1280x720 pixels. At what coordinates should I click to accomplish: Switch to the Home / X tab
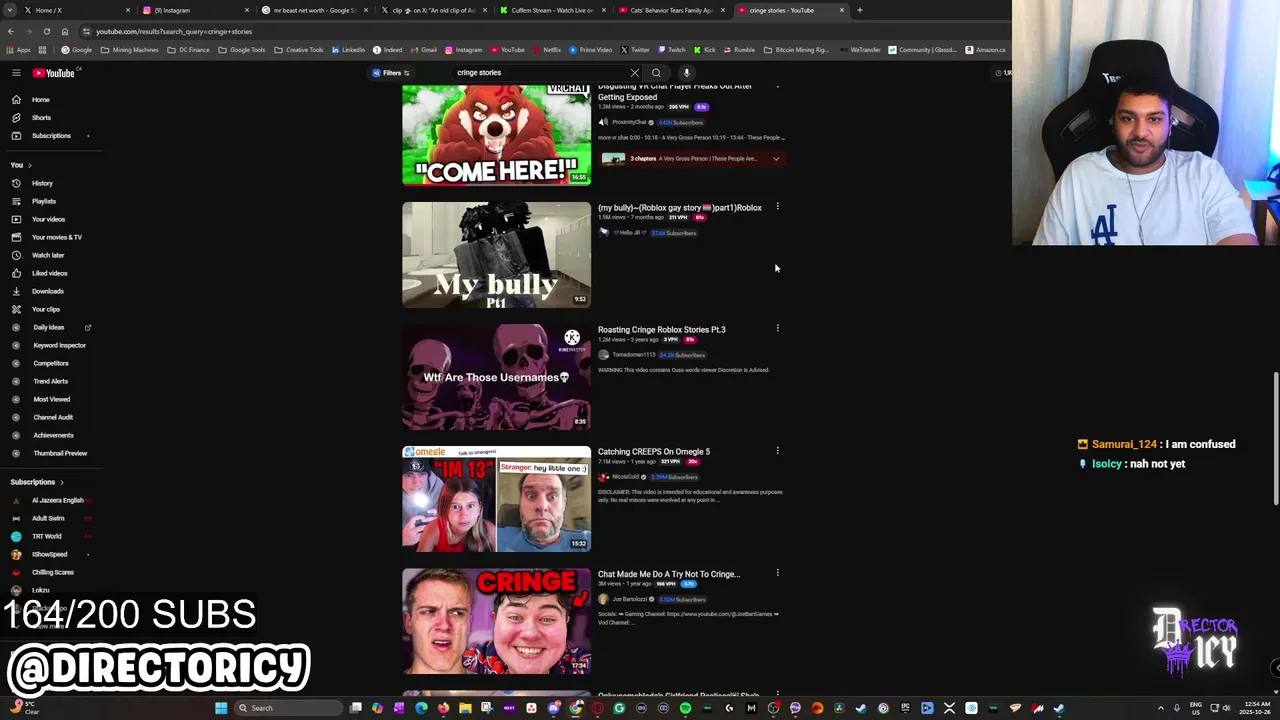click(70, 10)
